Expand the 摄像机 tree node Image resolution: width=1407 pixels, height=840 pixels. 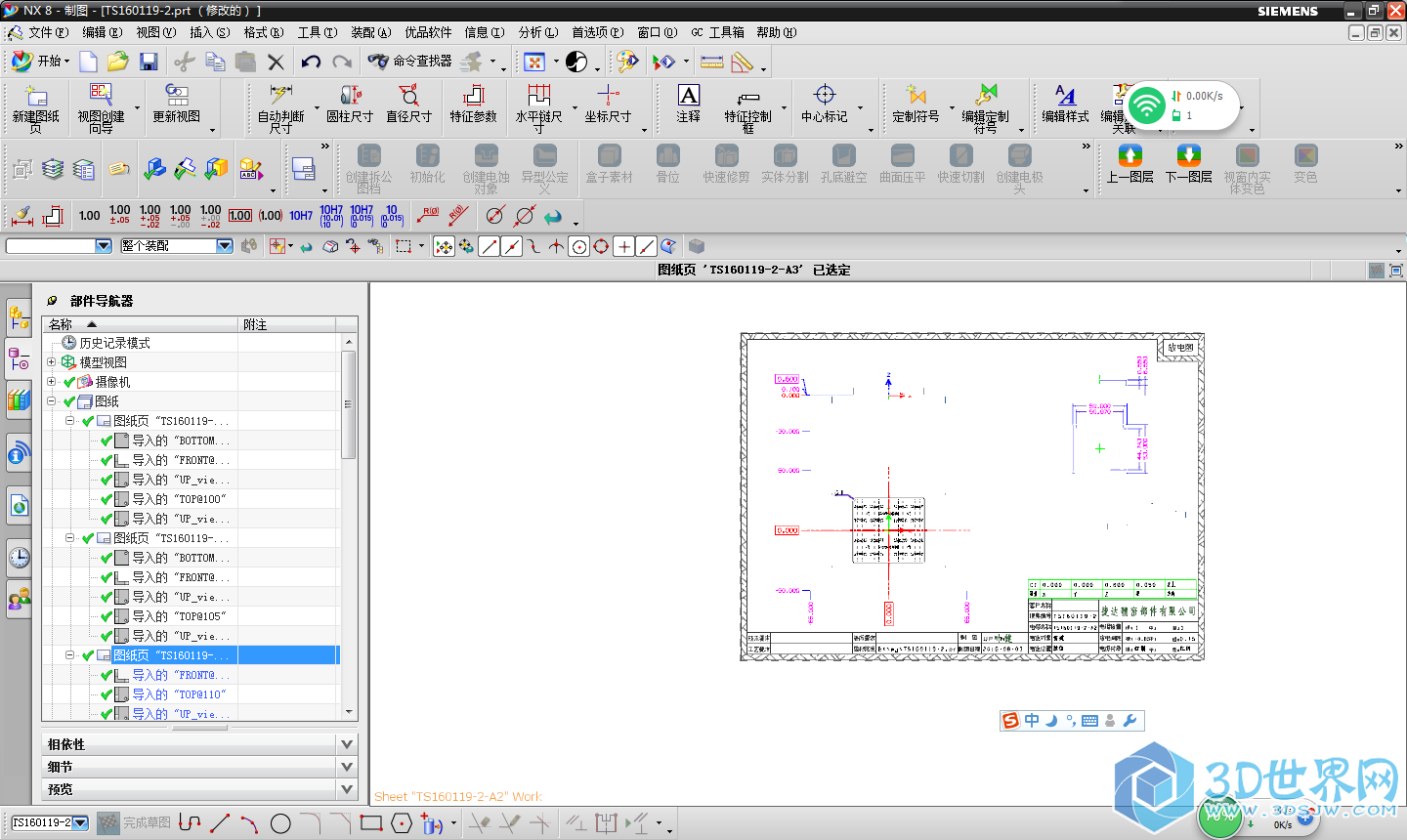[52, 382]
